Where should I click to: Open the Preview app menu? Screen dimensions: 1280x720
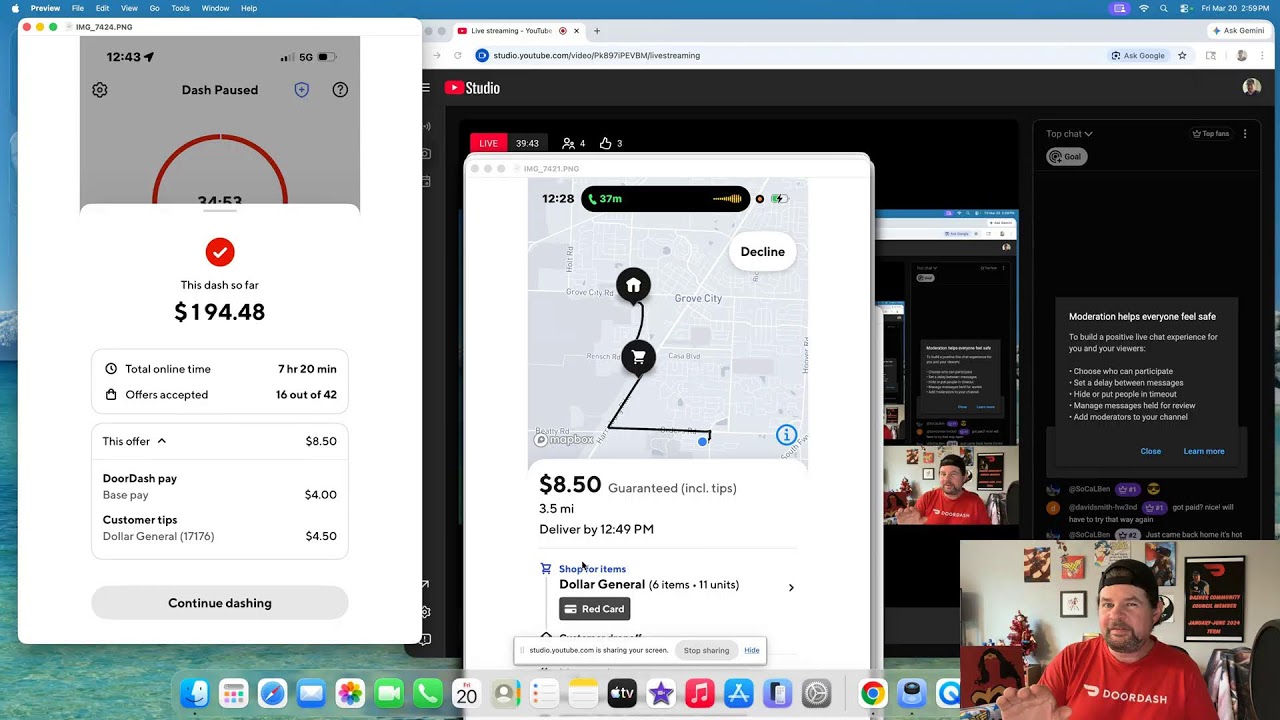coord(45,8)
